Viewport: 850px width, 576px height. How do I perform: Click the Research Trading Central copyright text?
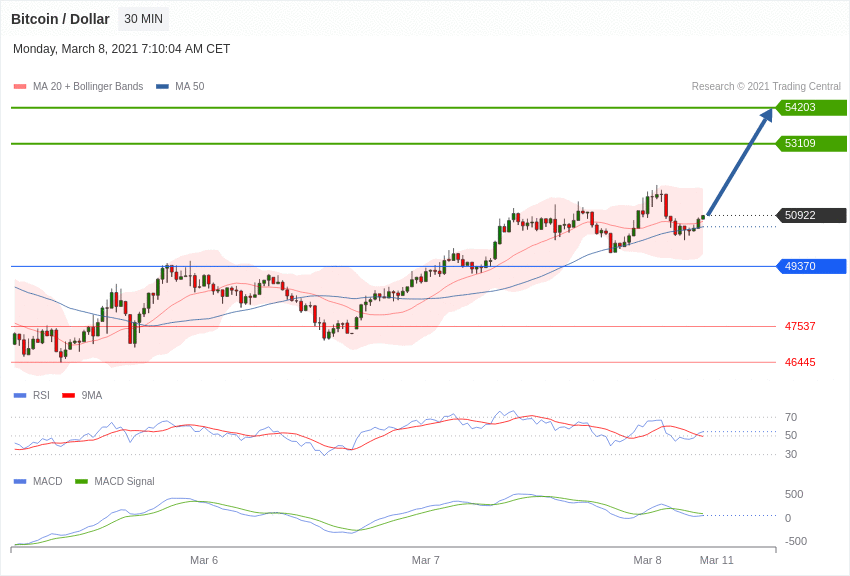pos(766,87)
